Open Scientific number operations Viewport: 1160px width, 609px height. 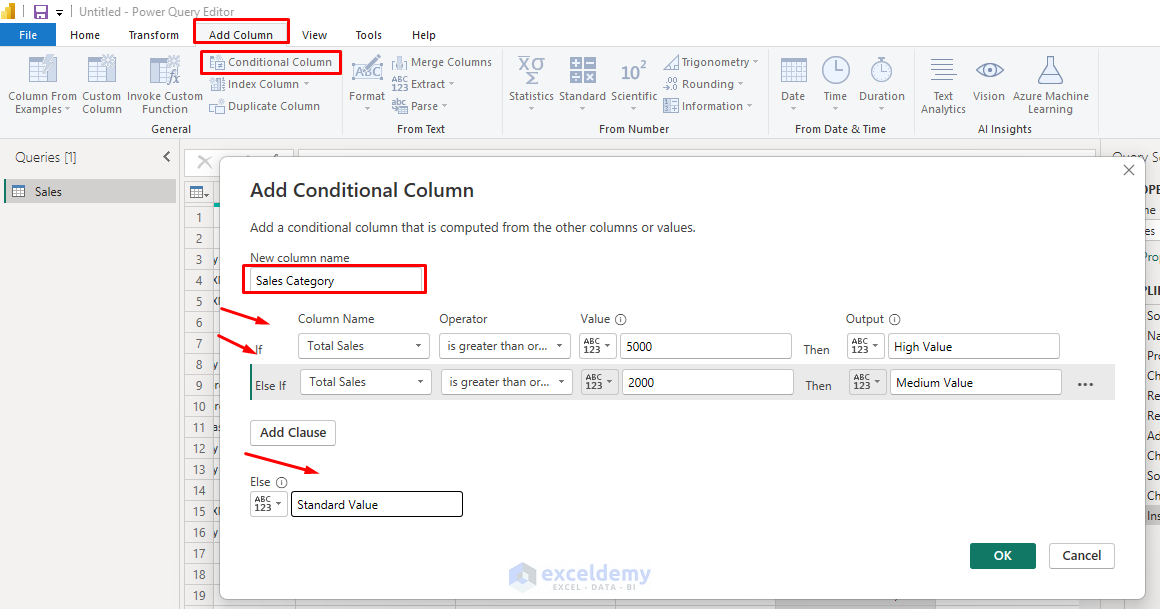pyautogui.click(x=634, y=84)
